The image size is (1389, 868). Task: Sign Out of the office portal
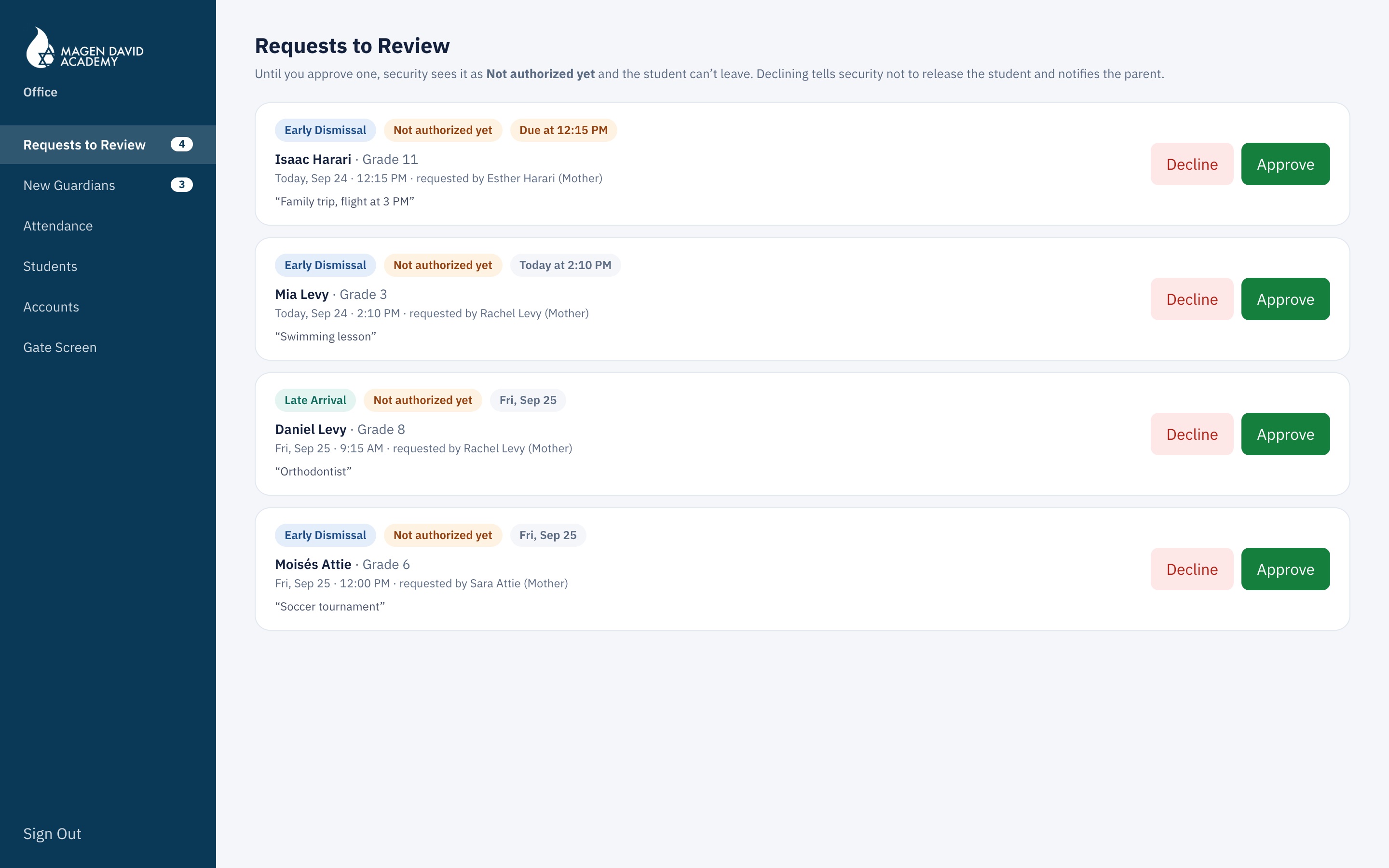pos(52,834)
